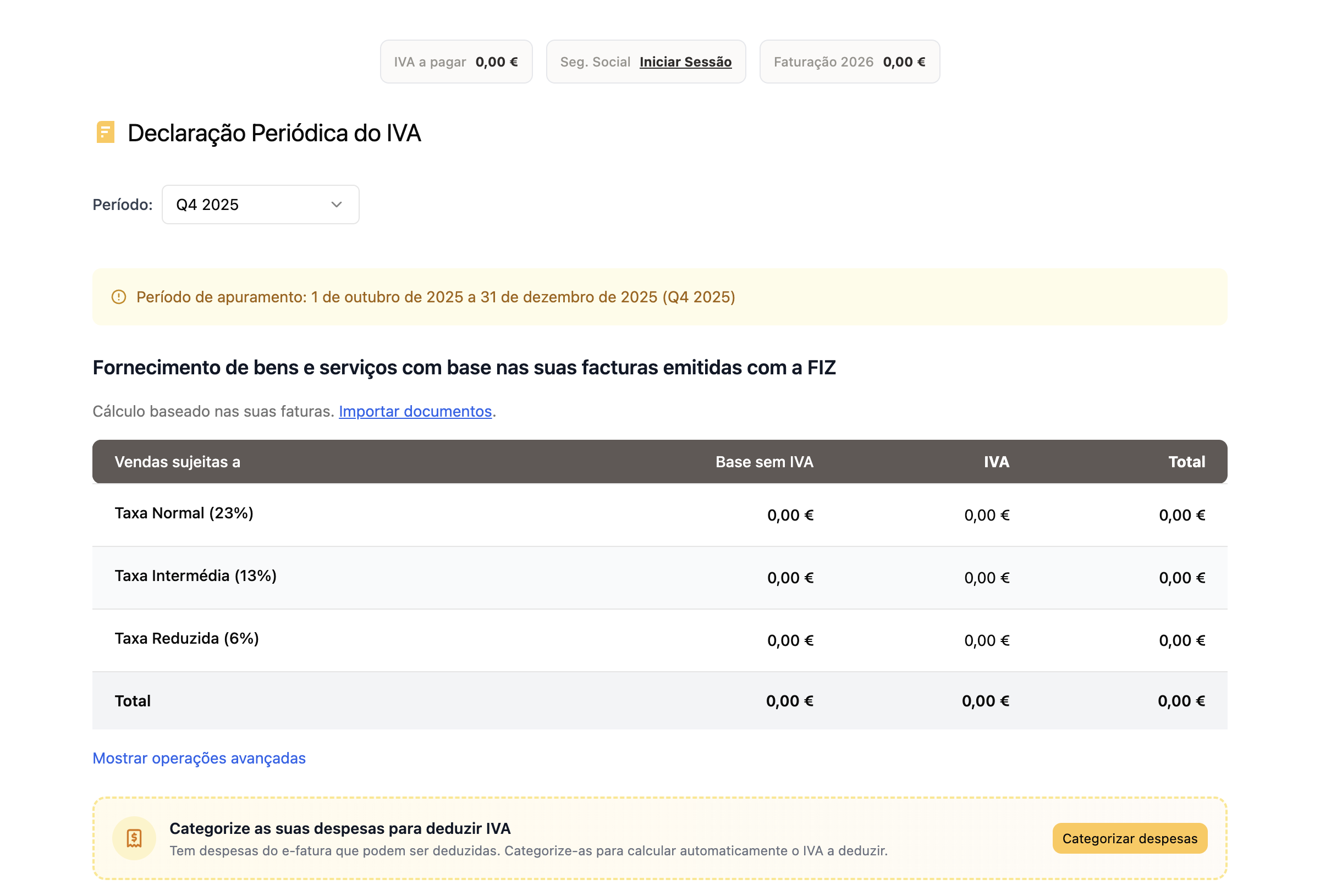This screenshot has width=1320, height=896.
Task: Click Taxa Normal base sem IVA value
Action: pyautogui.click(x=790, y=515)
